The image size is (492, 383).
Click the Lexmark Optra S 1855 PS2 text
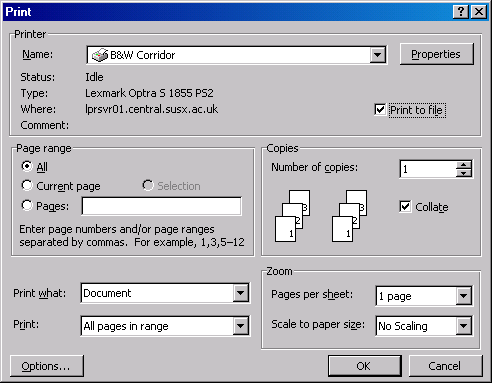point(149,93)
